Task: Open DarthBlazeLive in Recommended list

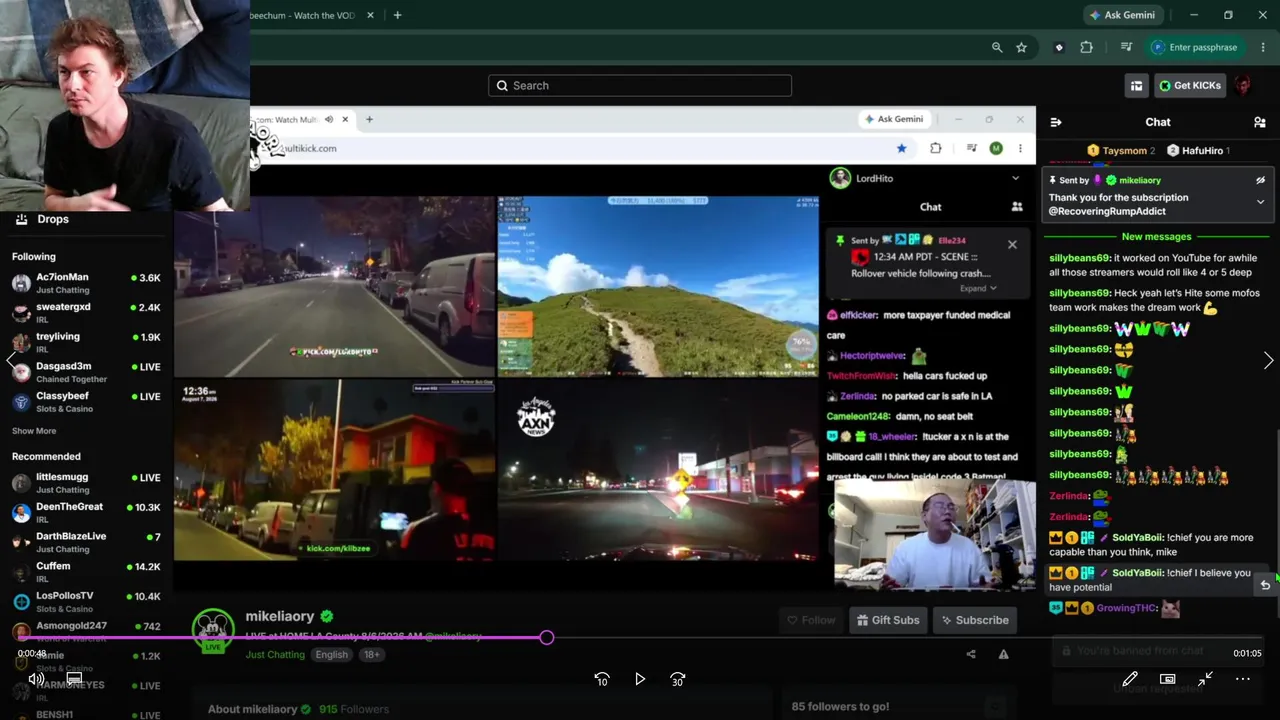Action: point(86,543)
